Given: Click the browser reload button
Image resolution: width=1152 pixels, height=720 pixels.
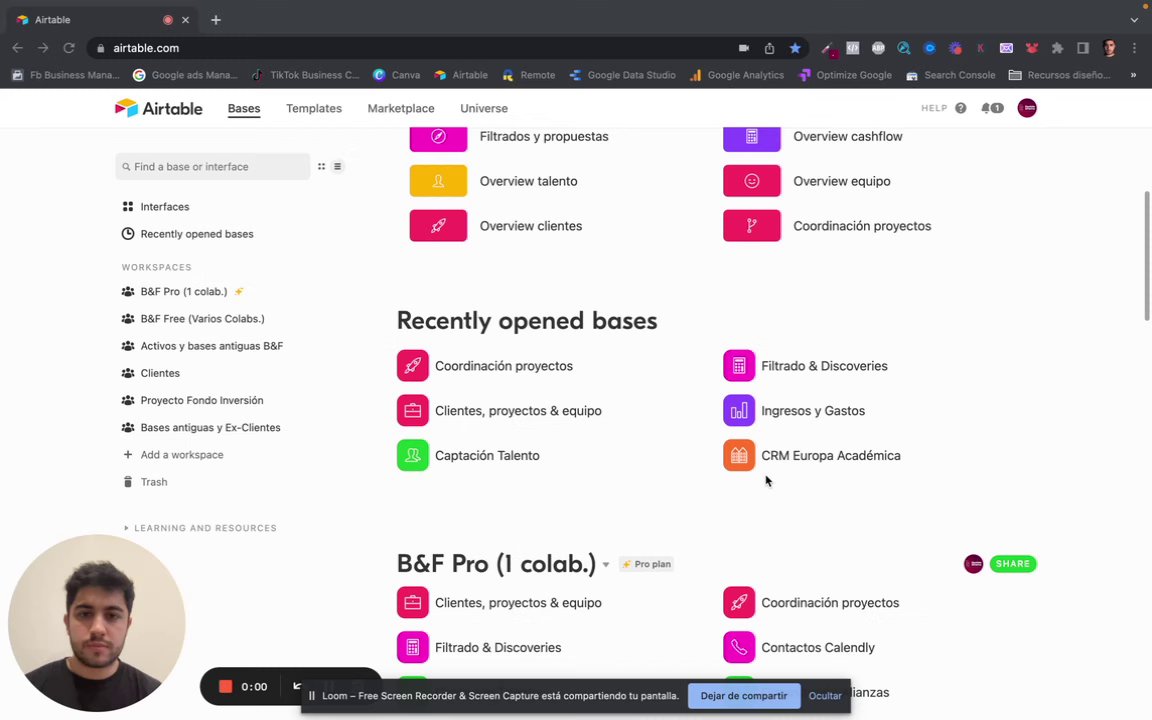Looking at the screenshot, I should [x=69, y=48].
